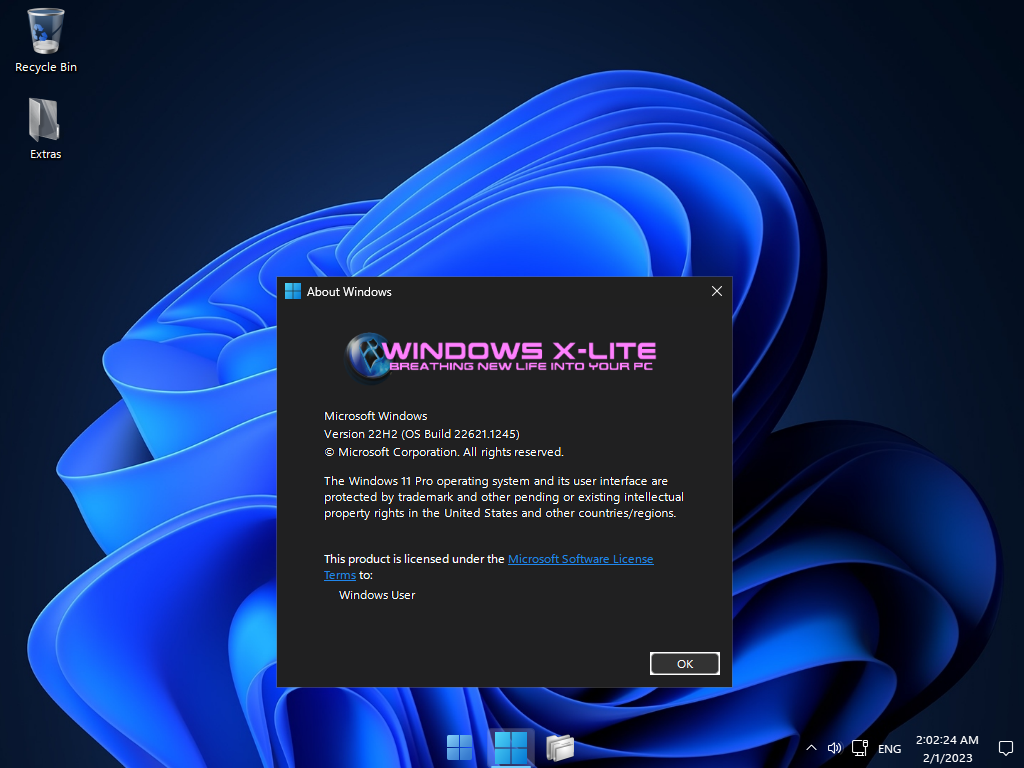The image size is (1024, 768).
Task: Click OK in About Windows dialog
Action: (x=684, y=664)
